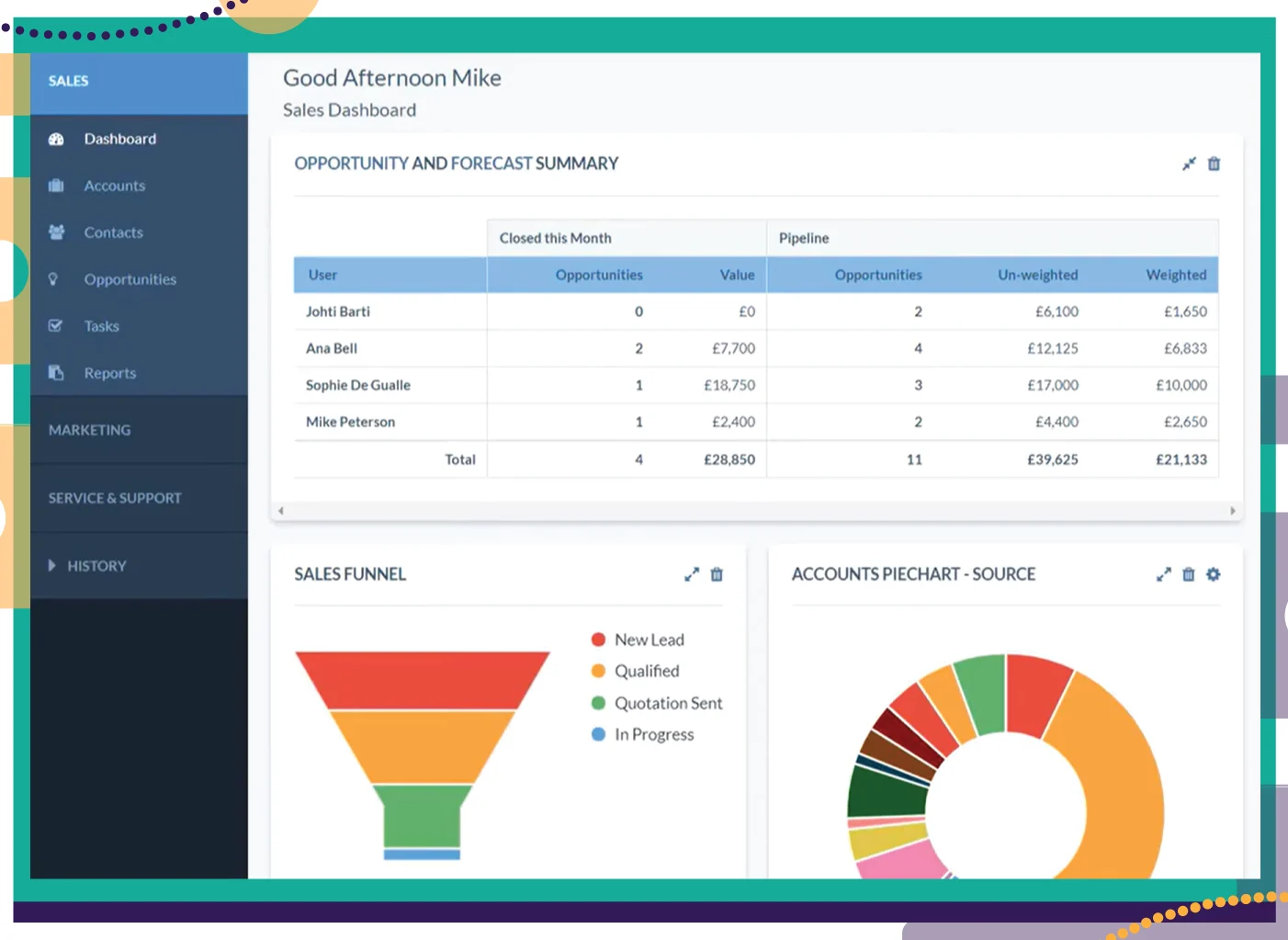Click the orange Qualified legend swatch
Viewport: 1288px width, 940px height.
coord(599,671)
